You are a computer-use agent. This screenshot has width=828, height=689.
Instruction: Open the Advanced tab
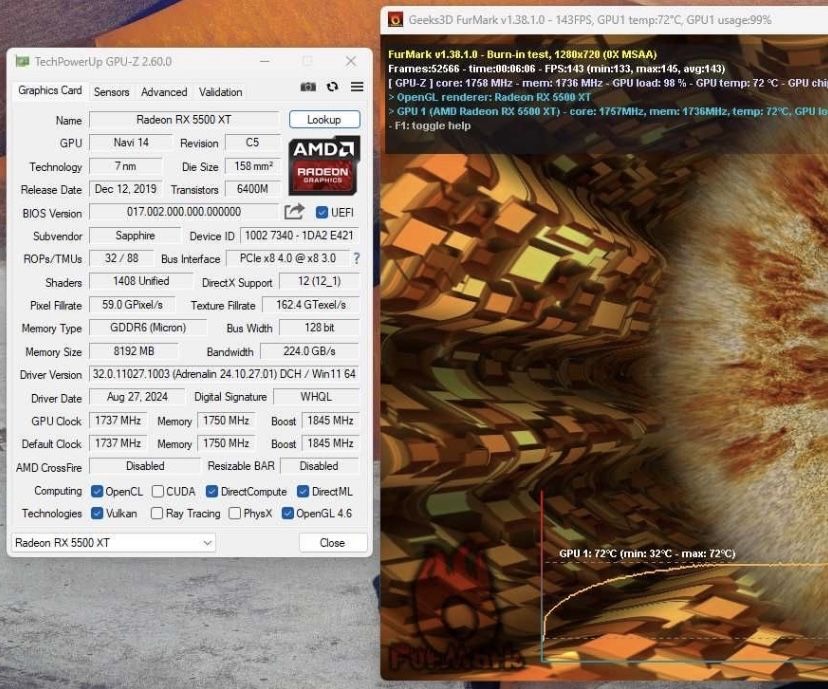[x=164, y=92]
